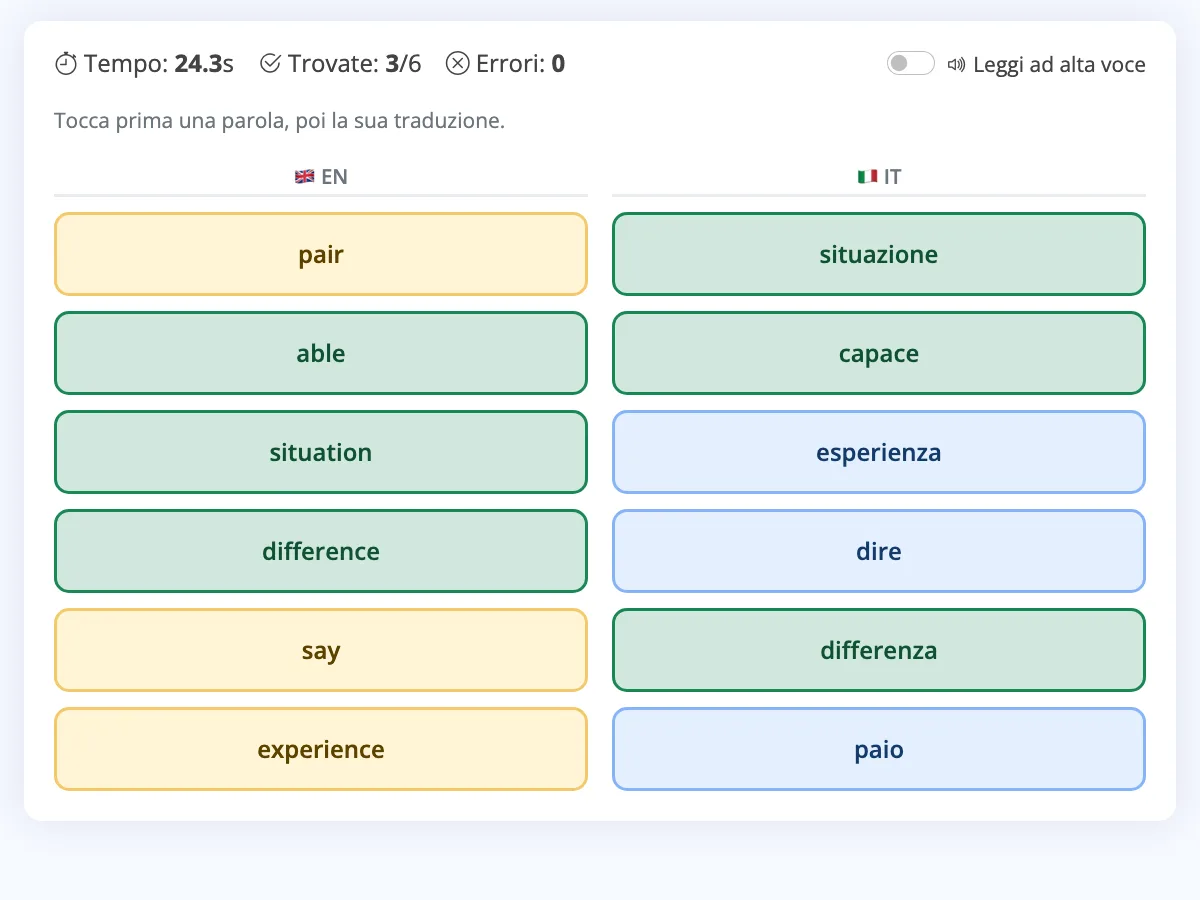Click the "Leggi ad alta voce" label text
1200x900 pixels.
(x=1059, y=65)
